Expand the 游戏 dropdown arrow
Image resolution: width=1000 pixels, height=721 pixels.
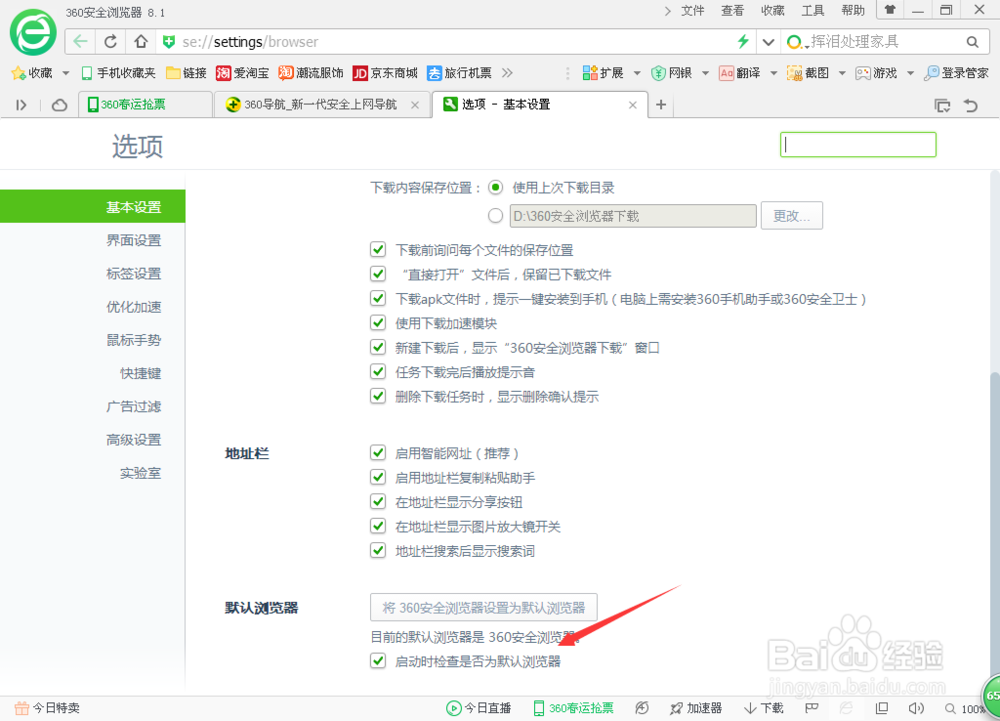point(910,73)
